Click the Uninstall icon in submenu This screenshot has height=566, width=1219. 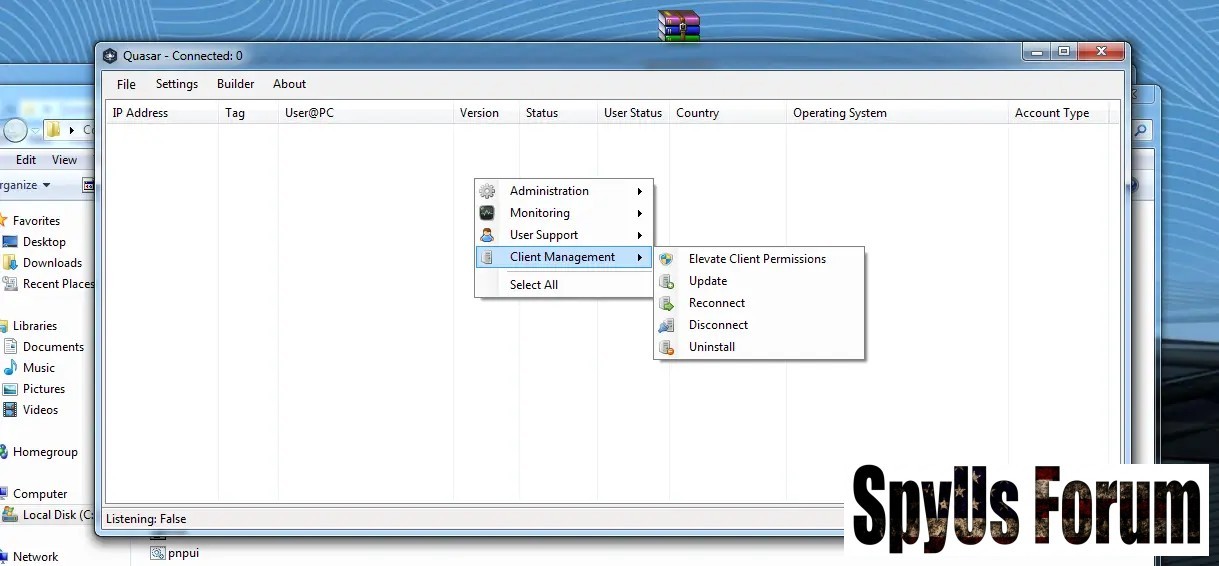click(x=667, y=347)
